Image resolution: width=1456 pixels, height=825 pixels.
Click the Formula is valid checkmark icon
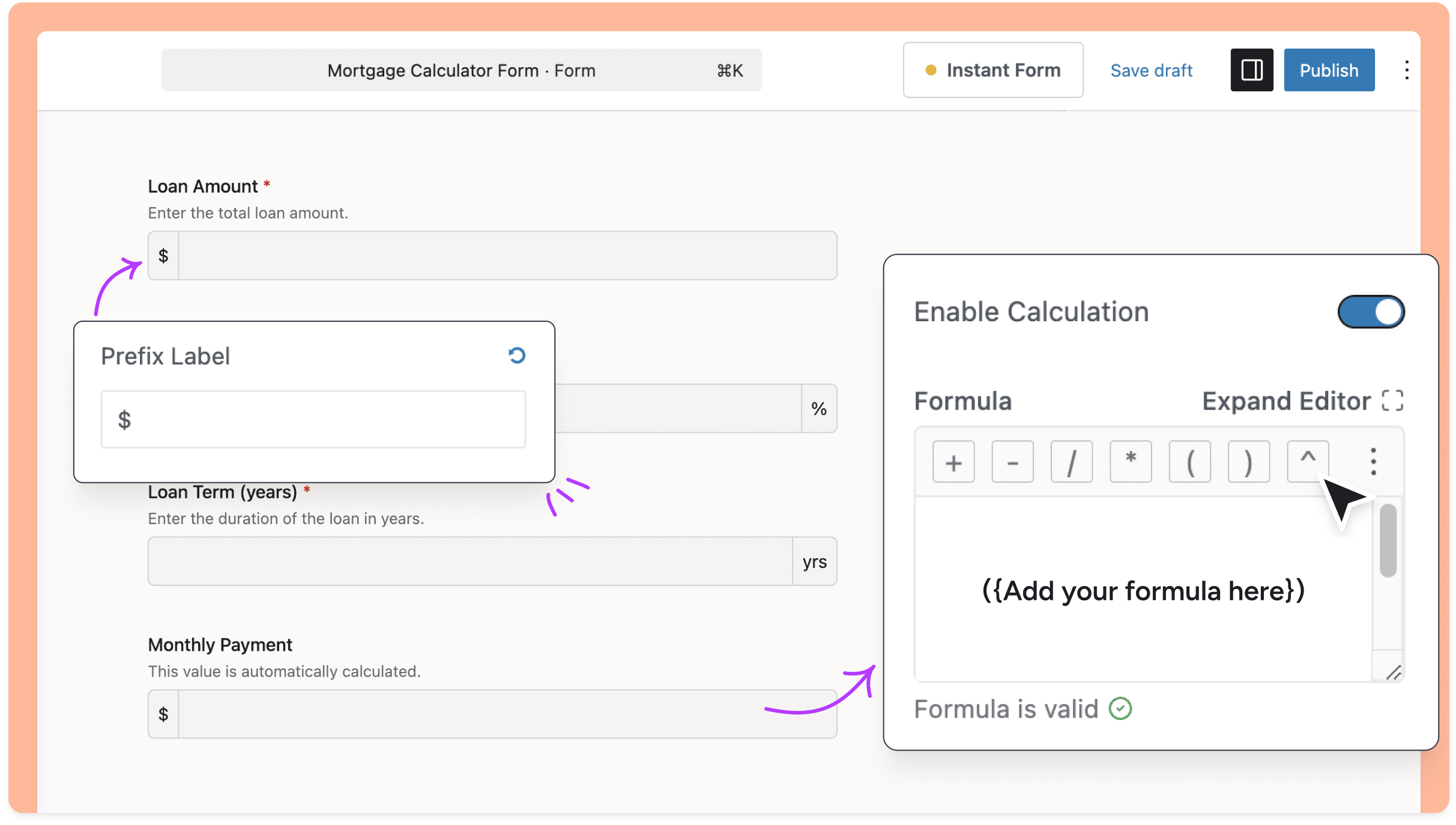coord(1119,709)
